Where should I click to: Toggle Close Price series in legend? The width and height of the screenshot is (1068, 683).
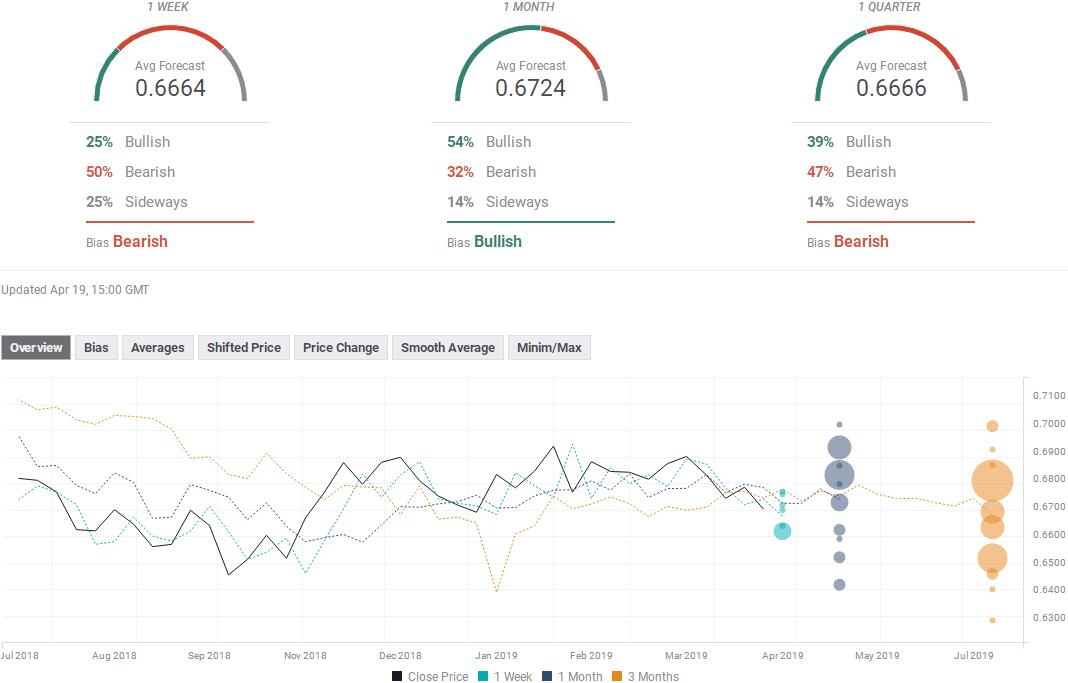430,677
